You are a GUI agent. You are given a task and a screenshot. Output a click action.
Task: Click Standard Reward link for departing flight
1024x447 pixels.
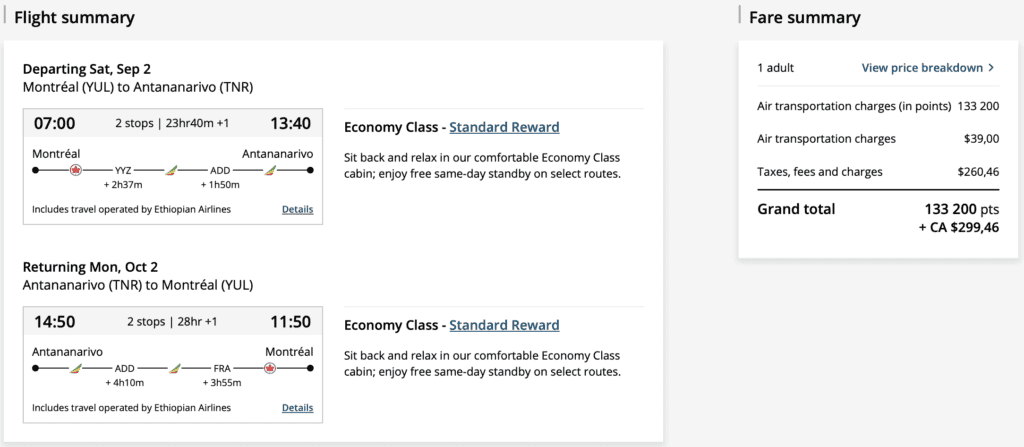click(504, 127)
